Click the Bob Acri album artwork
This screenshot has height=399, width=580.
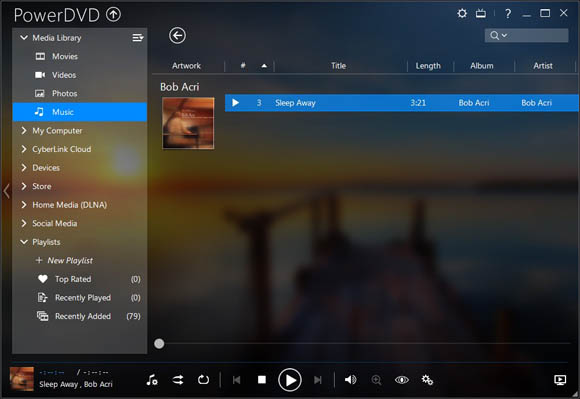pyautogui.click(x=188, y=123)
